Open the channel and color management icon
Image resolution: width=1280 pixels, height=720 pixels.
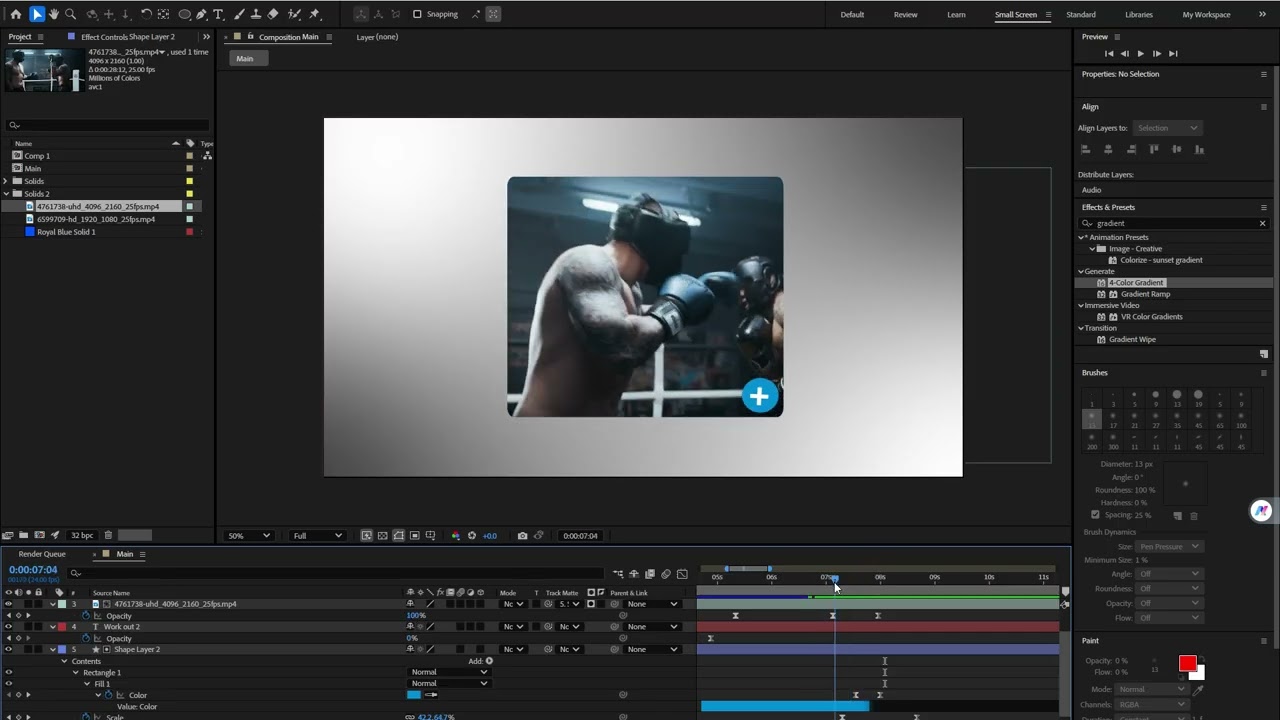(455, 536)
